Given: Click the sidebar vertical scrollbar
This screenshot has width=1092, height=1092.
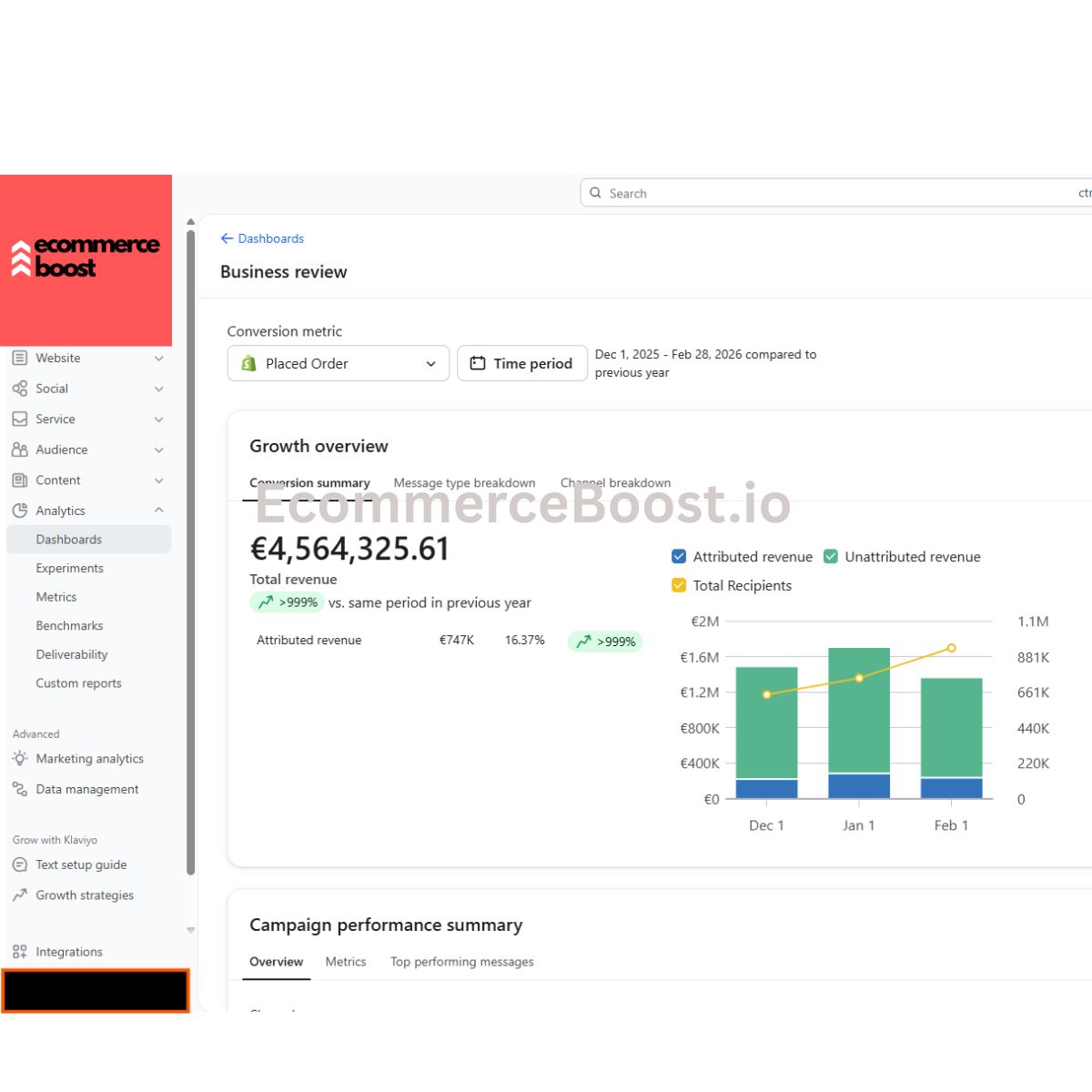Looking at the screenshot, I should 191,552.
